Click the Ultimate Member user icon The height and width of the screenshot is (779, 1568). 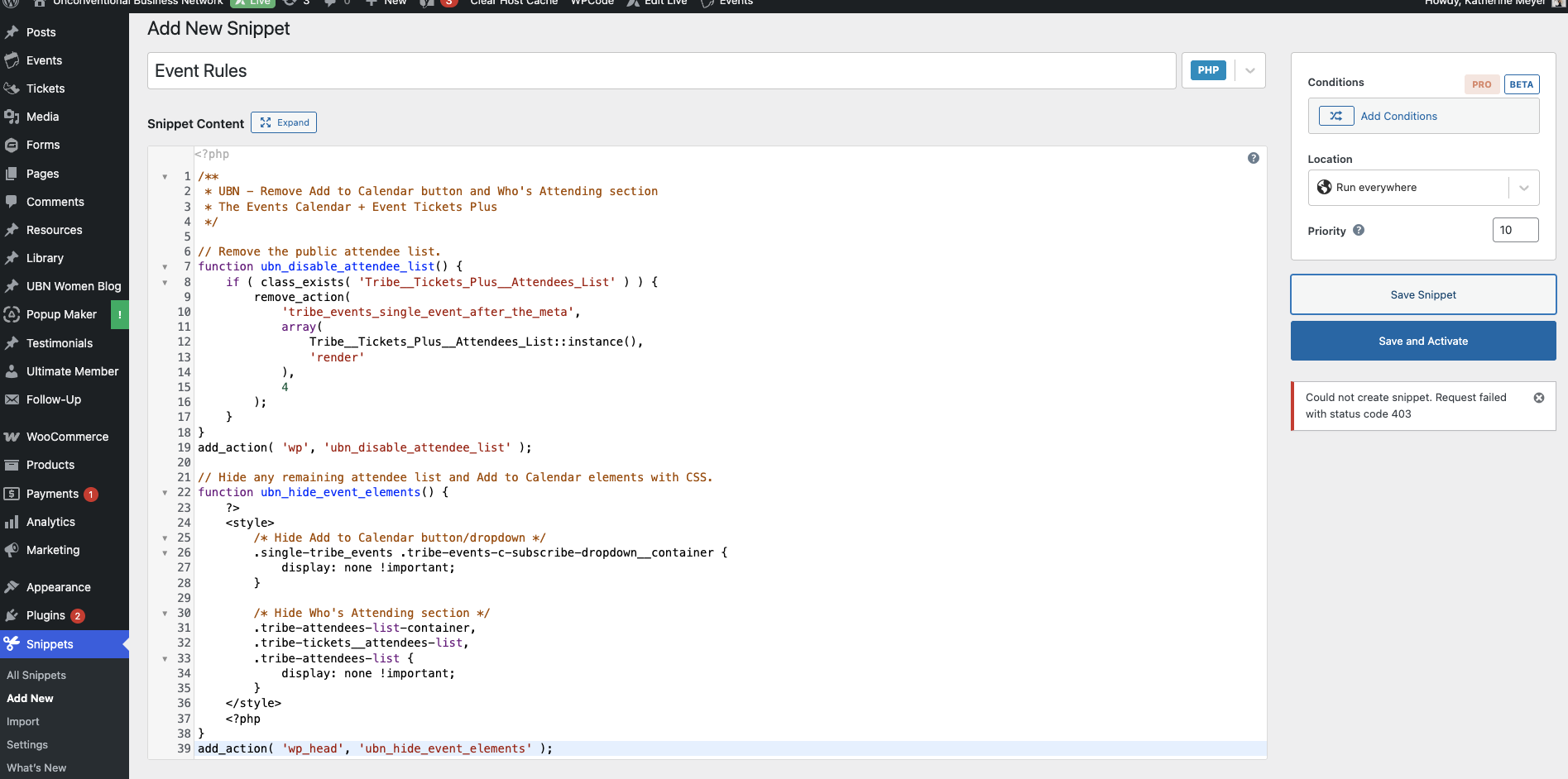coord(12,371)
